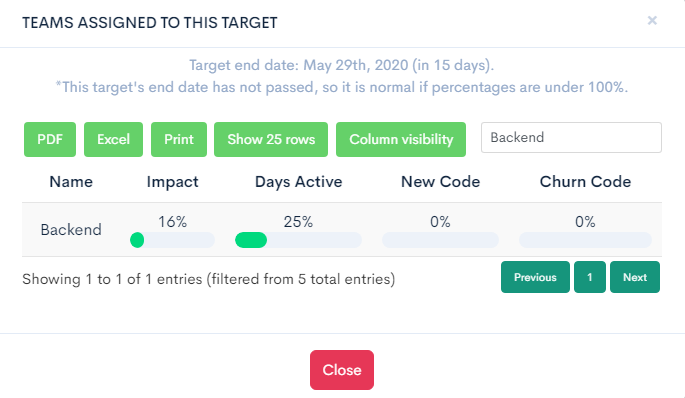The width and height of the screenshot is (685, 398).
Task: Click the Days Active 25% progress bar
Action: [x=298, y=240]
